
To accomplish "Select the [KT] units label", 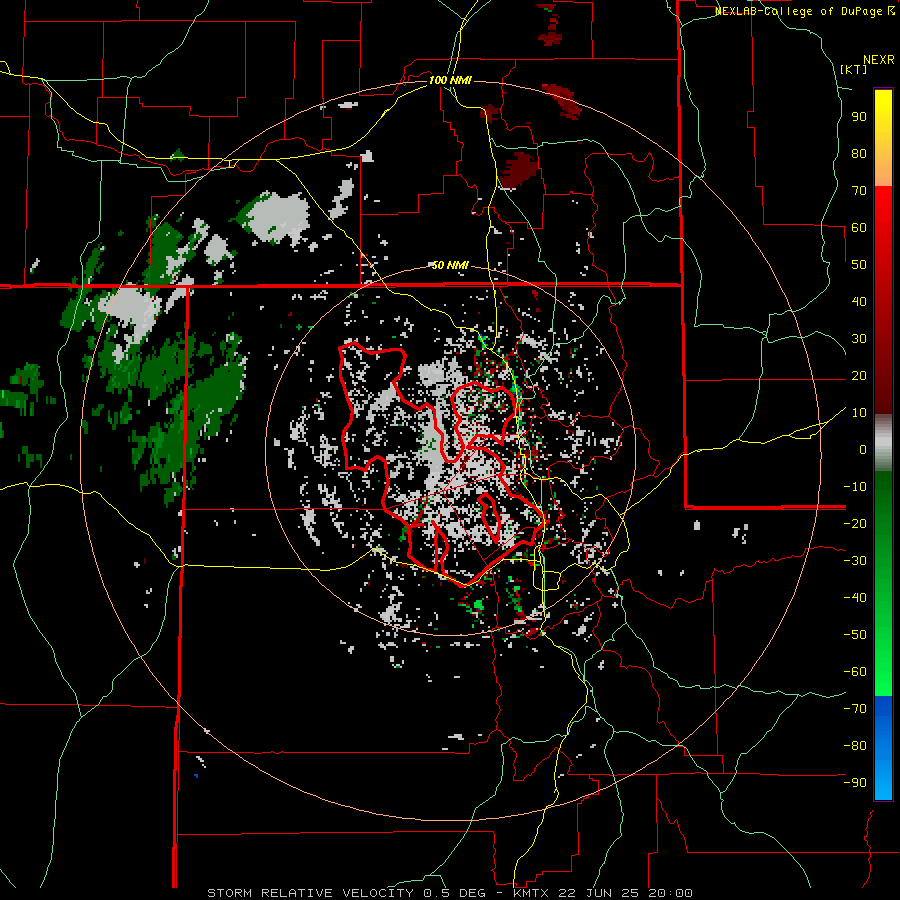I will click(x=853, y=69).
